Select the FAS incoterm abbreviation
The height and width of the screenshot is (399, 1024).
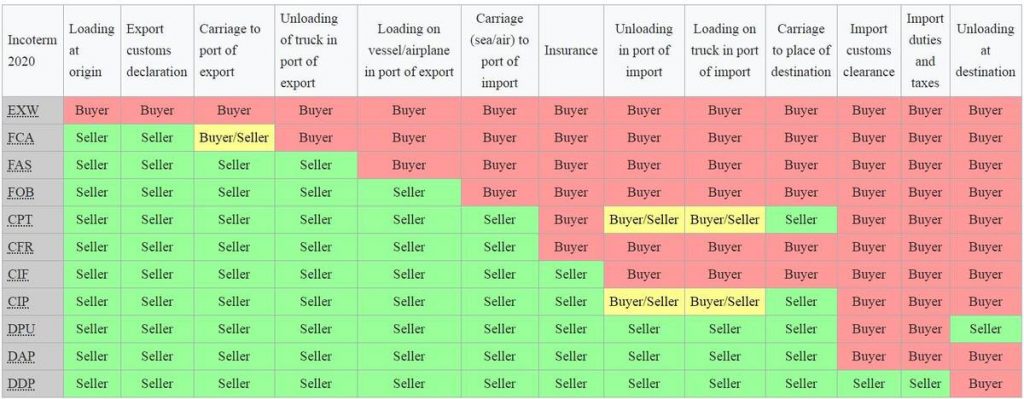pos(21,166)
